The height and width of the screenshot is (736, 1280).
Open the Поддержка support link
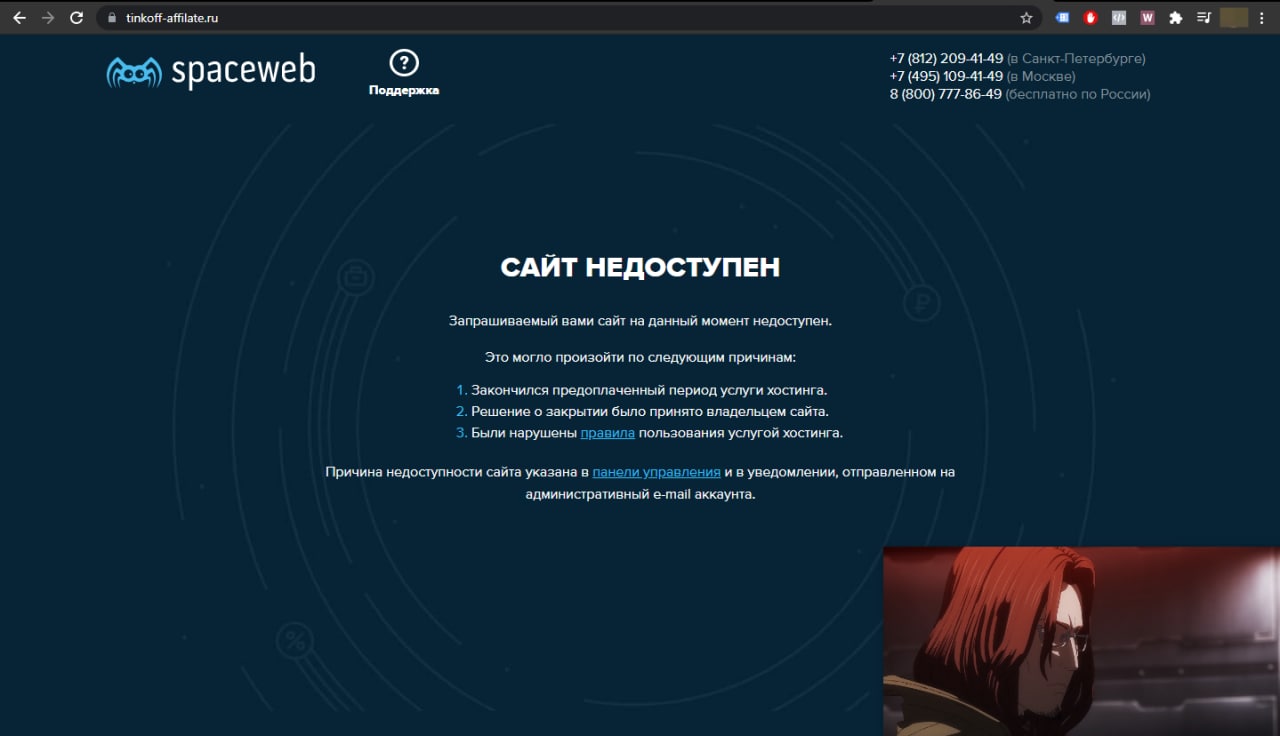click(x=404, y=90)
